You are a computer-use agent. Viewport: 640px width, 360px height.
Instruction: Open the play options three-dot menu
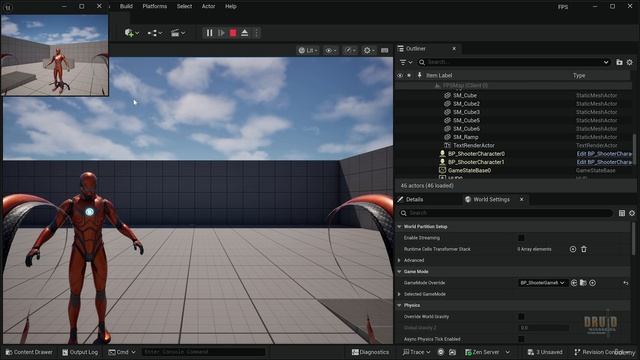(x=256, y=33)
